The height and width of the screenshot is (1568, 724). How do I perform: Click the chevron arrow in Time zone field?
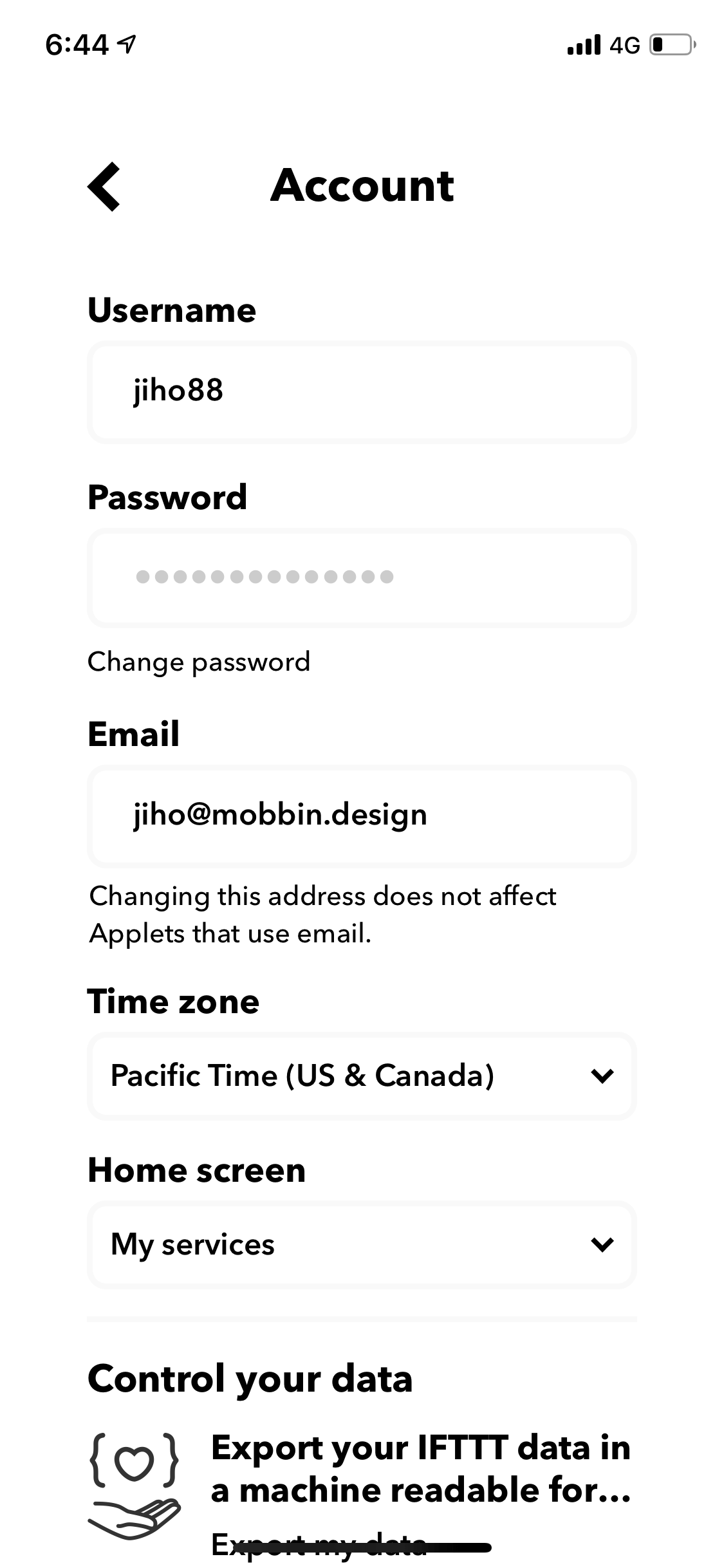602,1076
